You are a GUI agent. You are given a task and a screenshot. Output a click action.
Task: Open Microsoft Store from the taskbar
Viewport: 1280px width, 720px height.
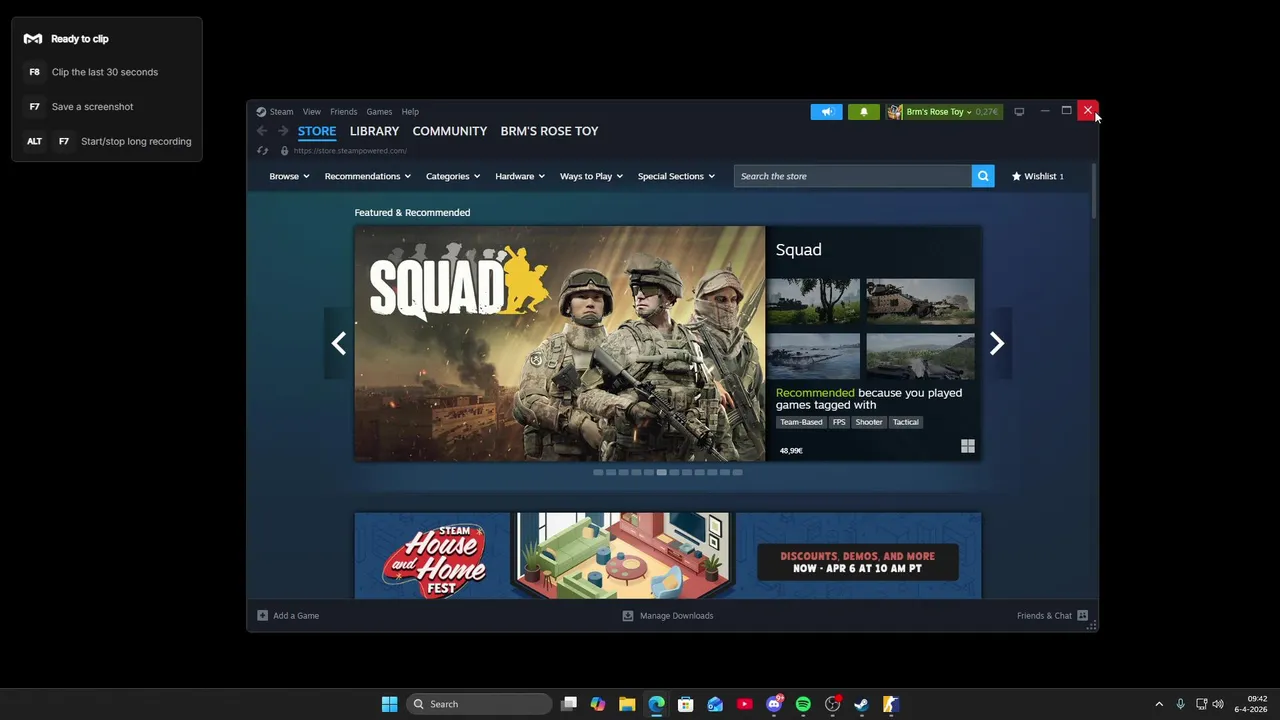point(685,704)
